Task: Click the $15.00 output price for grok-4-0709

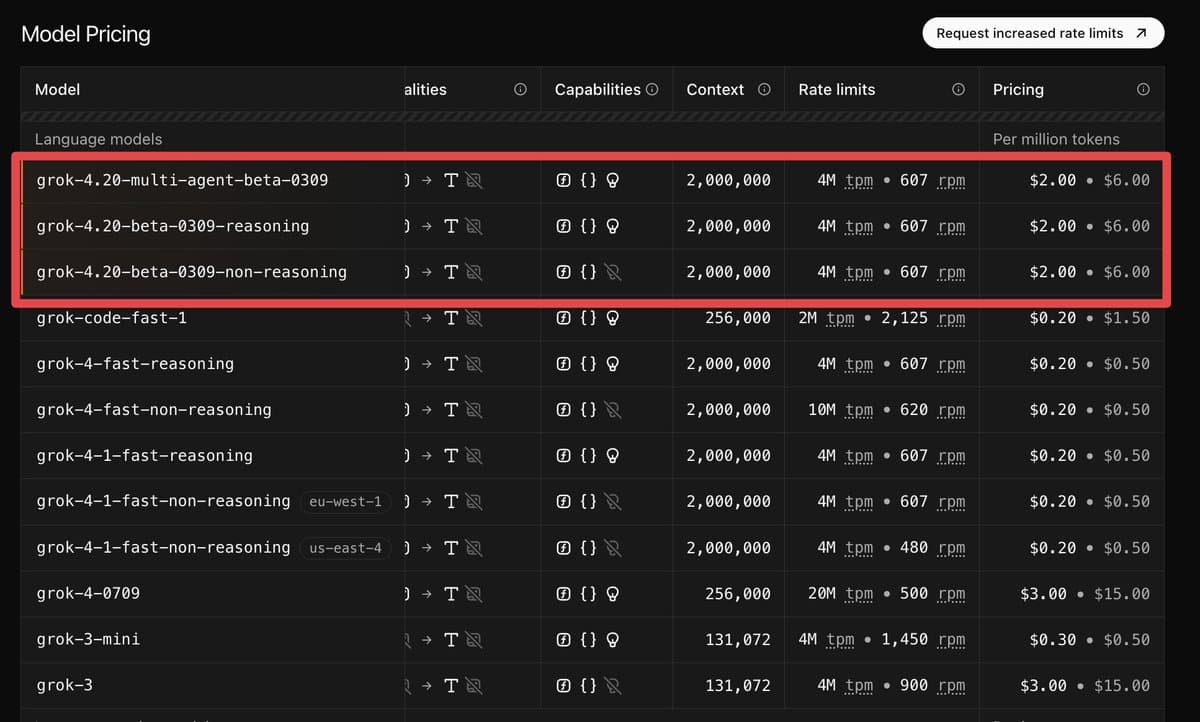Action: [1122, 594]
